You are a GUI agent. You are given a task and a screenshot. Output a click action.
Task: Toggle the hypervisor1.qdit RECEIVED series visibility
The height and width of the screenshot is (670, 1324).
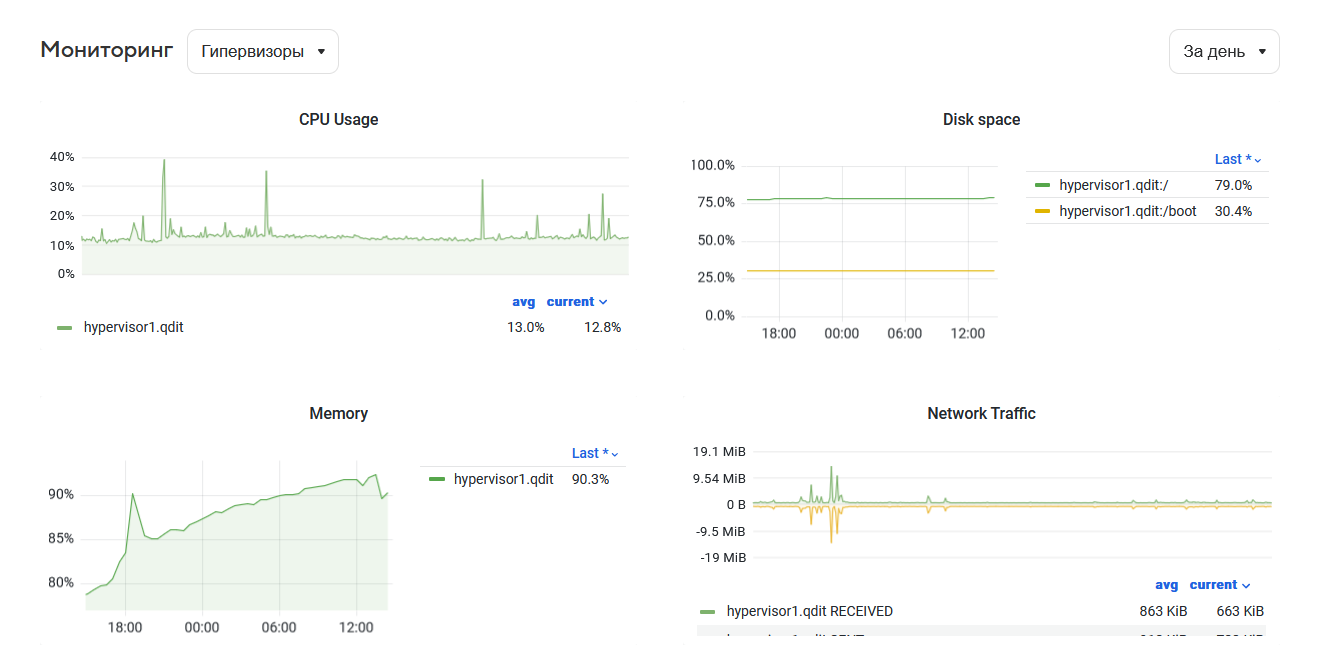tap(809, 611)
